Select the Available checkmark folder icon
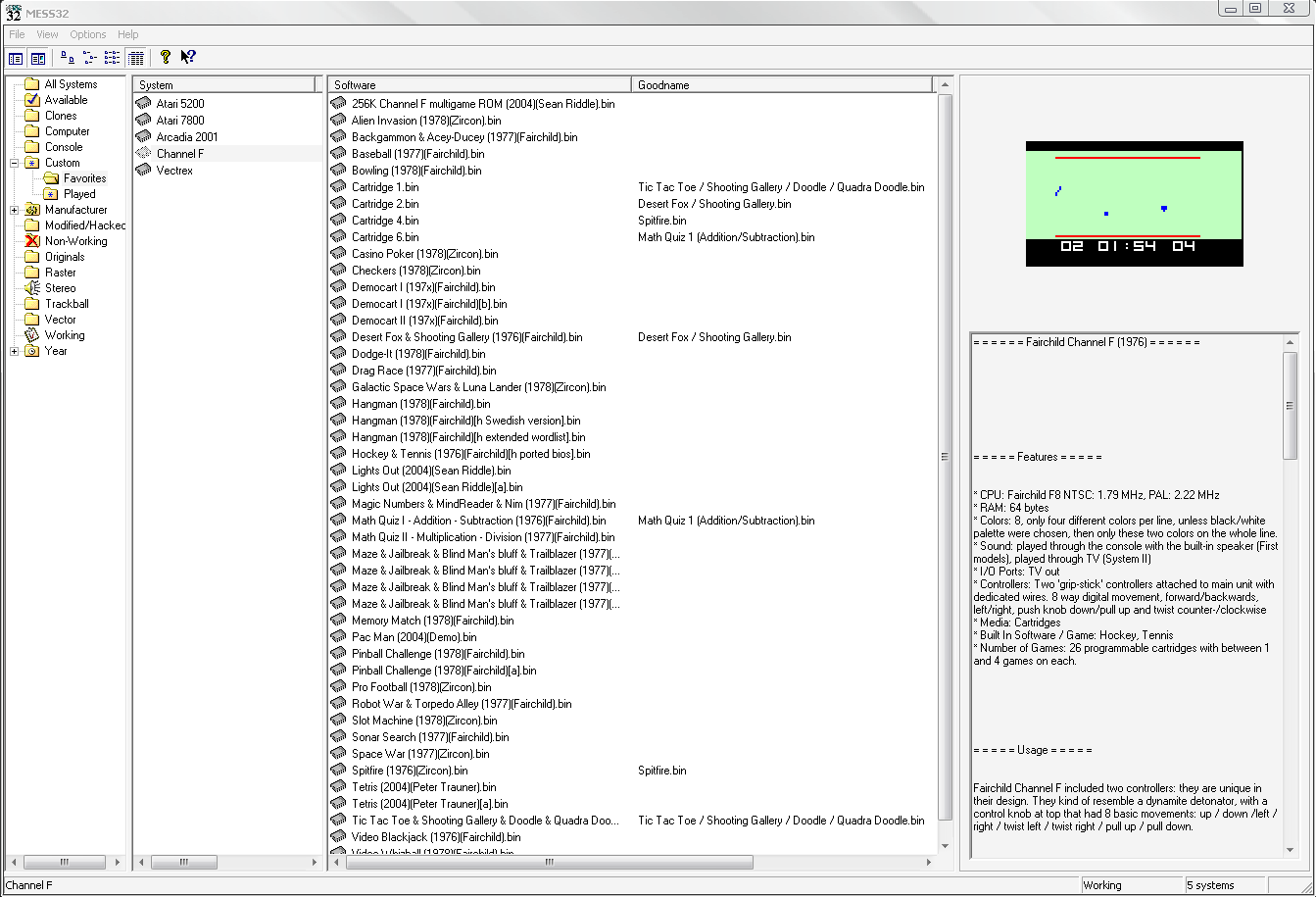Viewport: 1316px width, 897px height. coord(32,100)
